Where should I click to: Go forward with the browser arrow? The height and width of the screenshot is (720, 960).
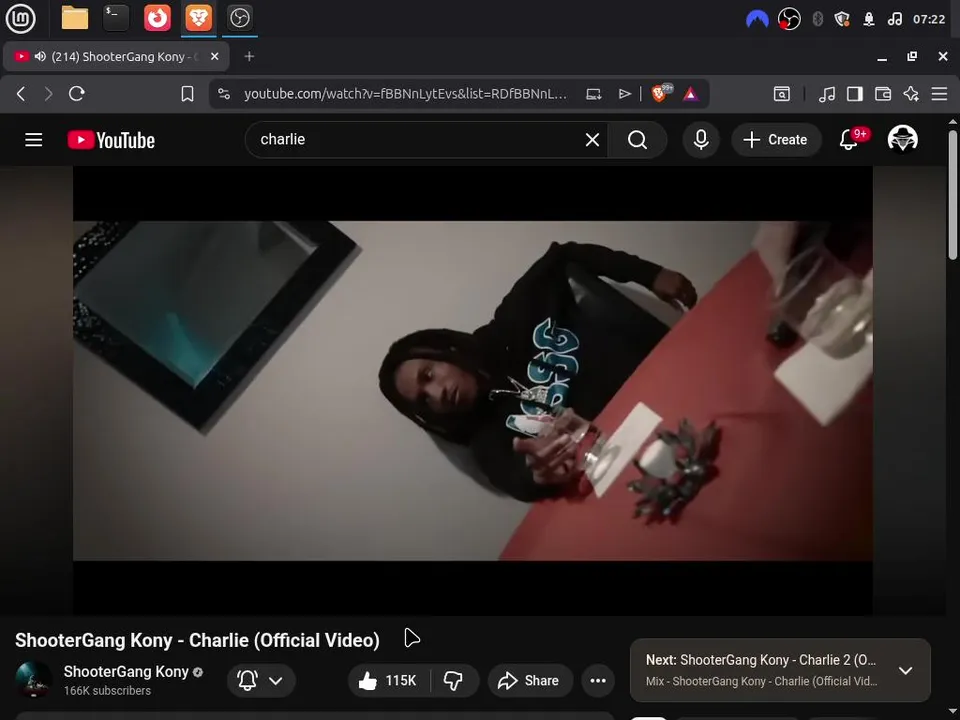click(x=48, y=94)
